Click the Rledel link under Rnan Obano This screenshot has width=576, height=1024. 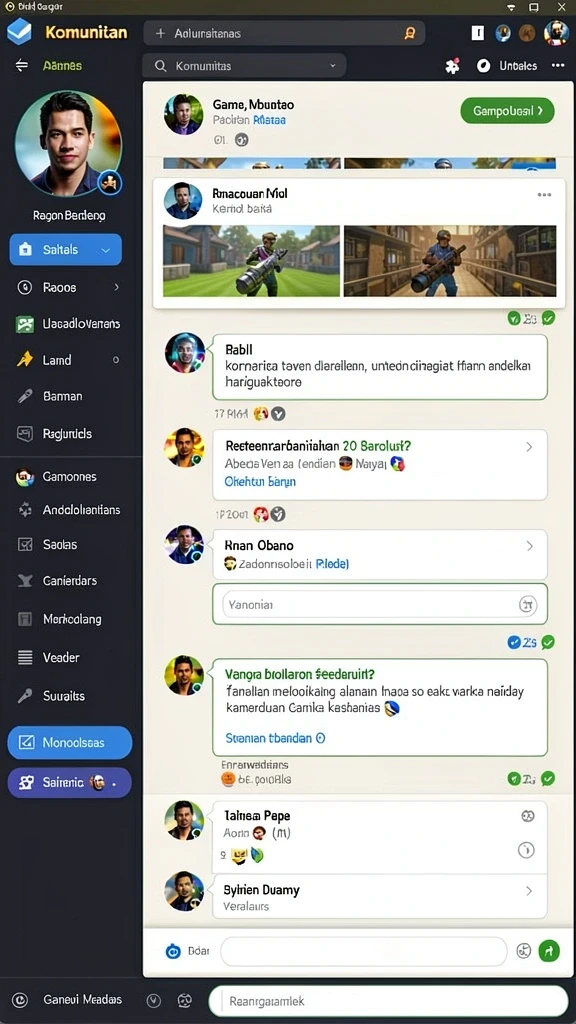(332, 563)
